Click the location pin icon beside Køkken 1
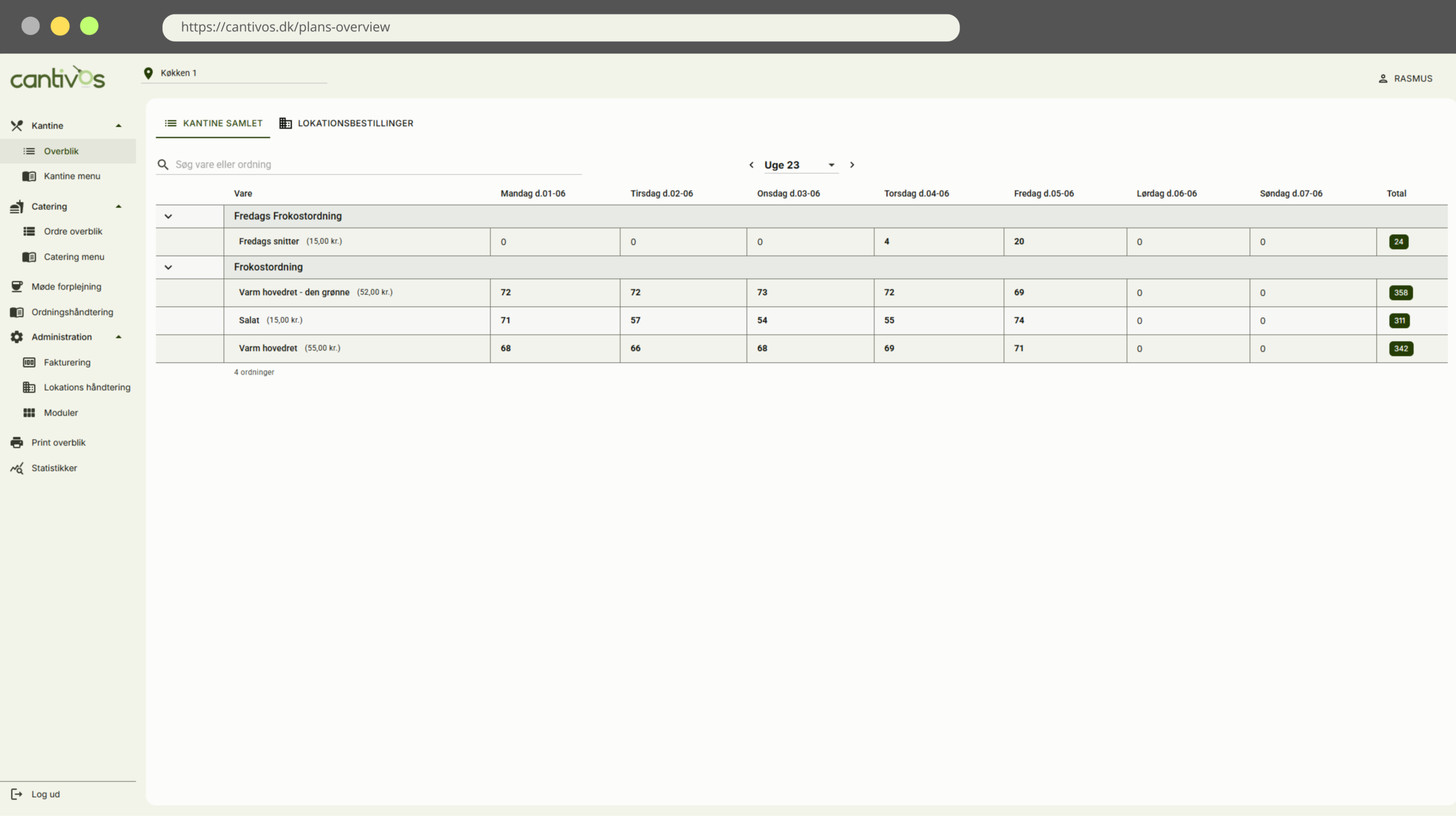The width and height of the screenshot is (1456, 816). [x=148, y=73]
